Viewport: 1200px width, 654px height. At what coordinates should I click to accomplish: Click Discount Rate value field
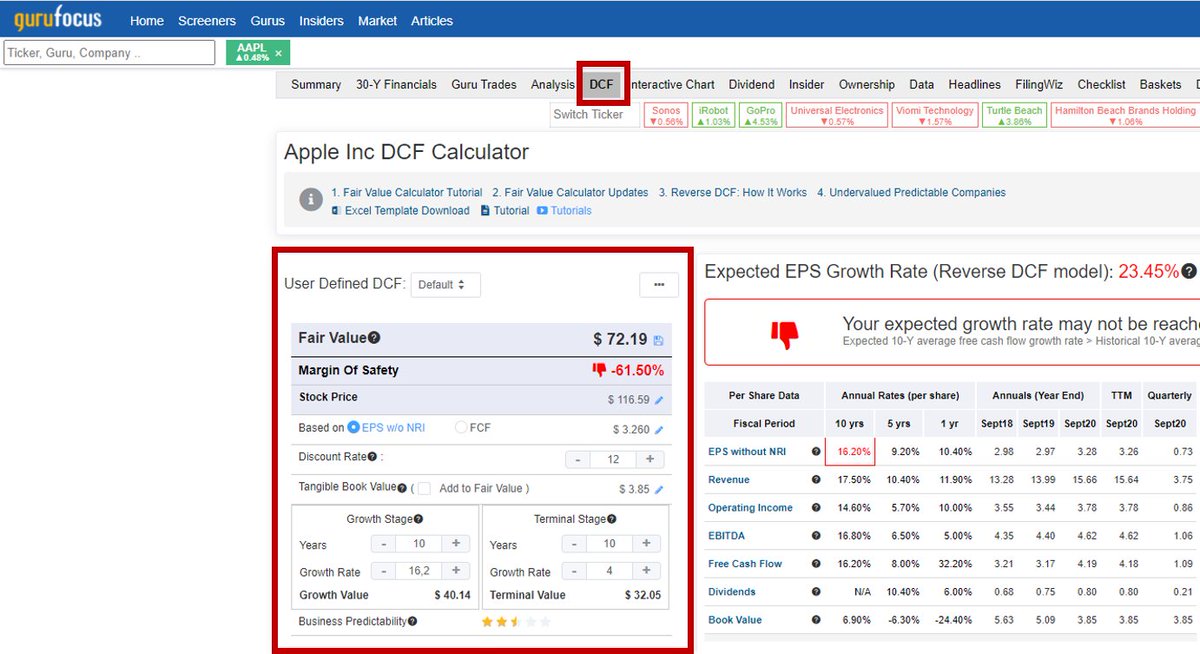[x=613, y=460]
